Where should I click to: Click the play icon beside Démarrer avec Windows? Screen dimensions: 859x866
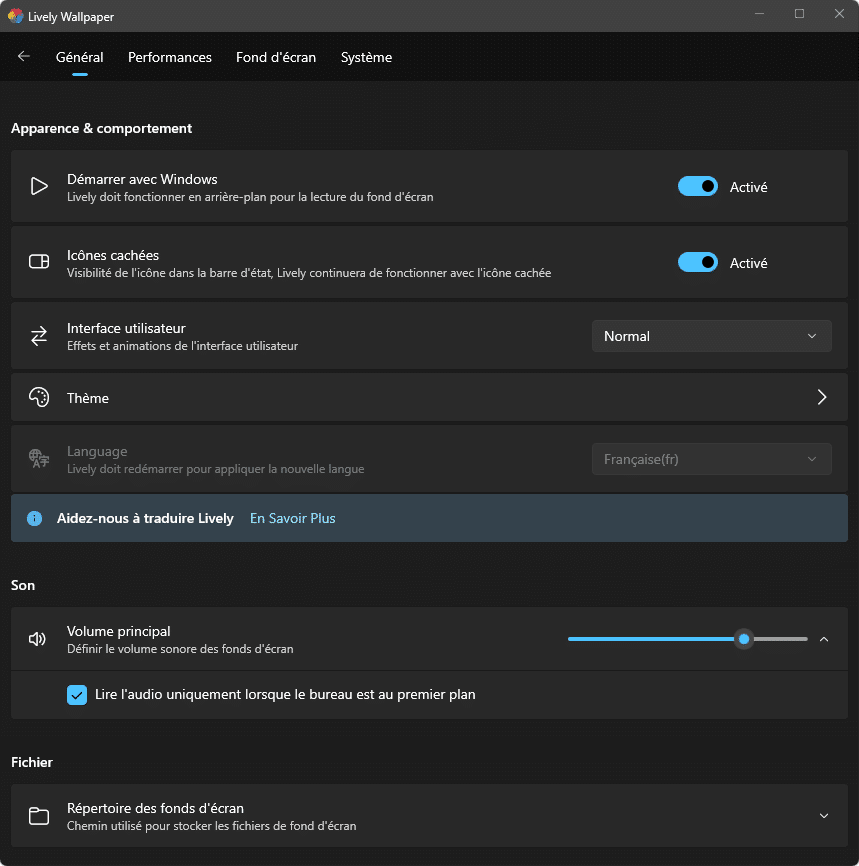[39, 186]
